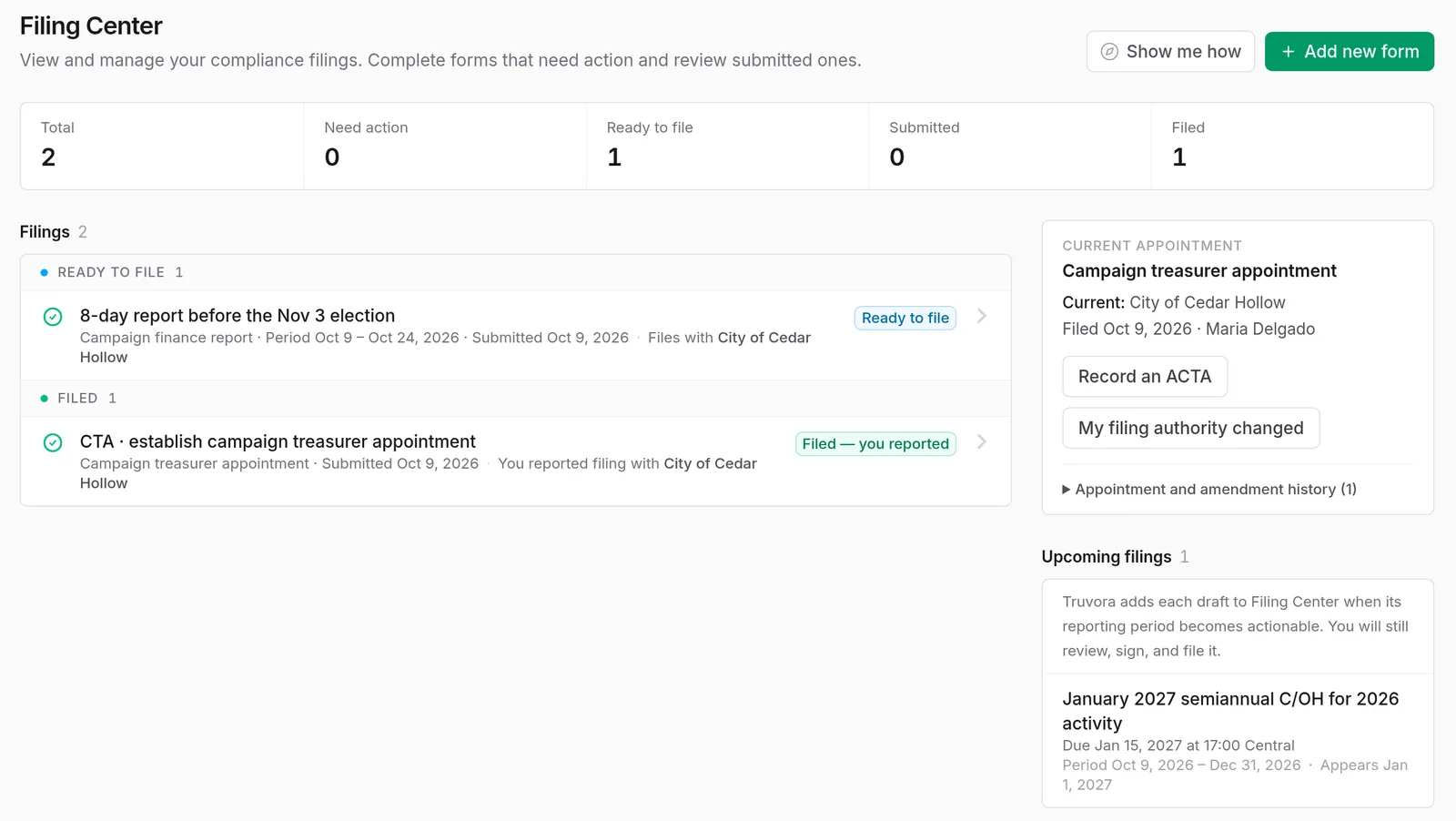Click Record an ACTA button

[1145, 377]
